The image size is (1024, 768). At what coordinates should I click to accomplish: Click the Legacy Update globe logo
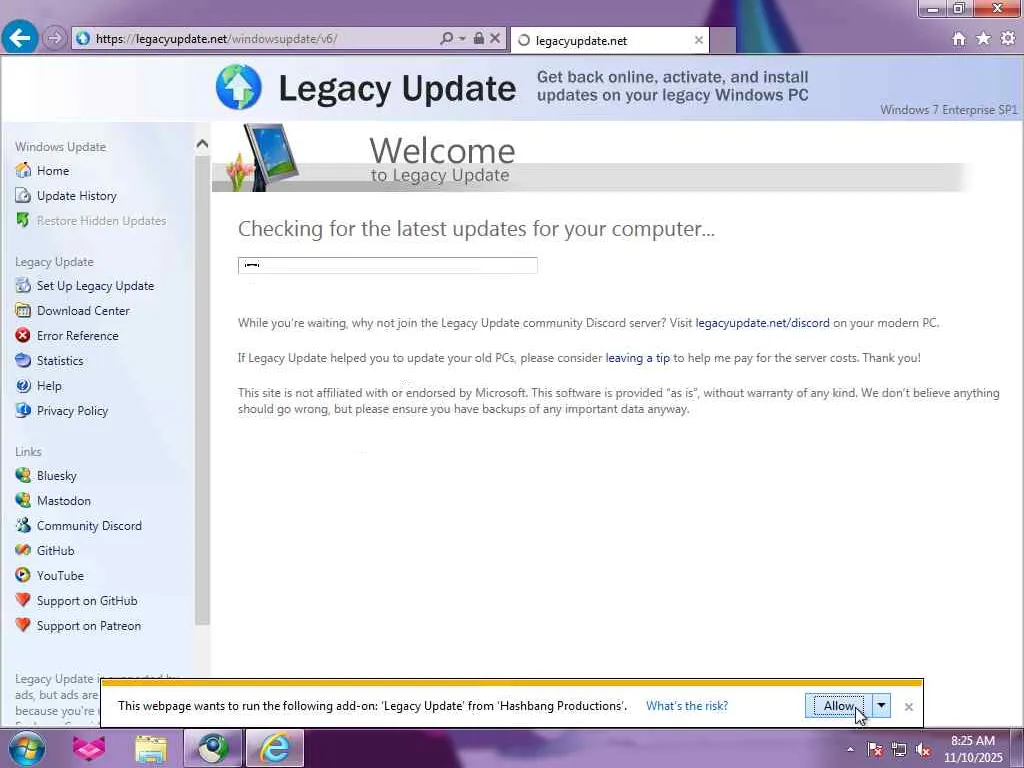coord(239,87)
